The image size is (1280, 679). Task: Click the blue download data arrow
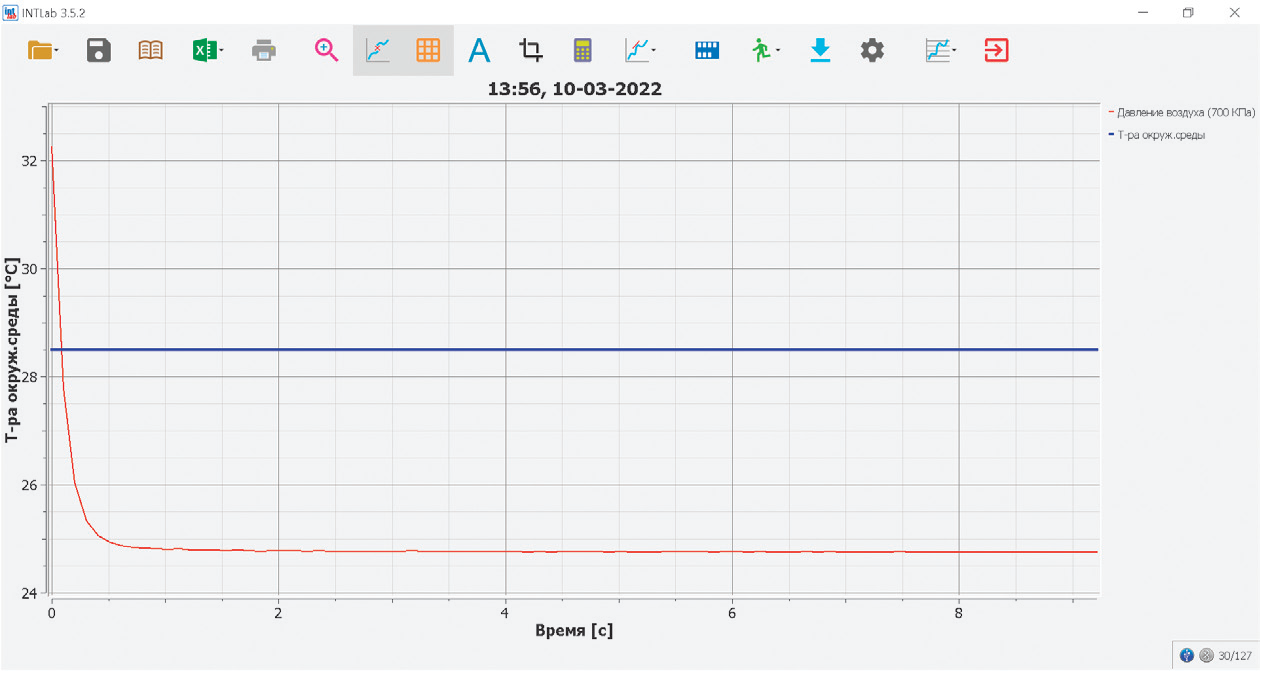click(x=820, y=50)
